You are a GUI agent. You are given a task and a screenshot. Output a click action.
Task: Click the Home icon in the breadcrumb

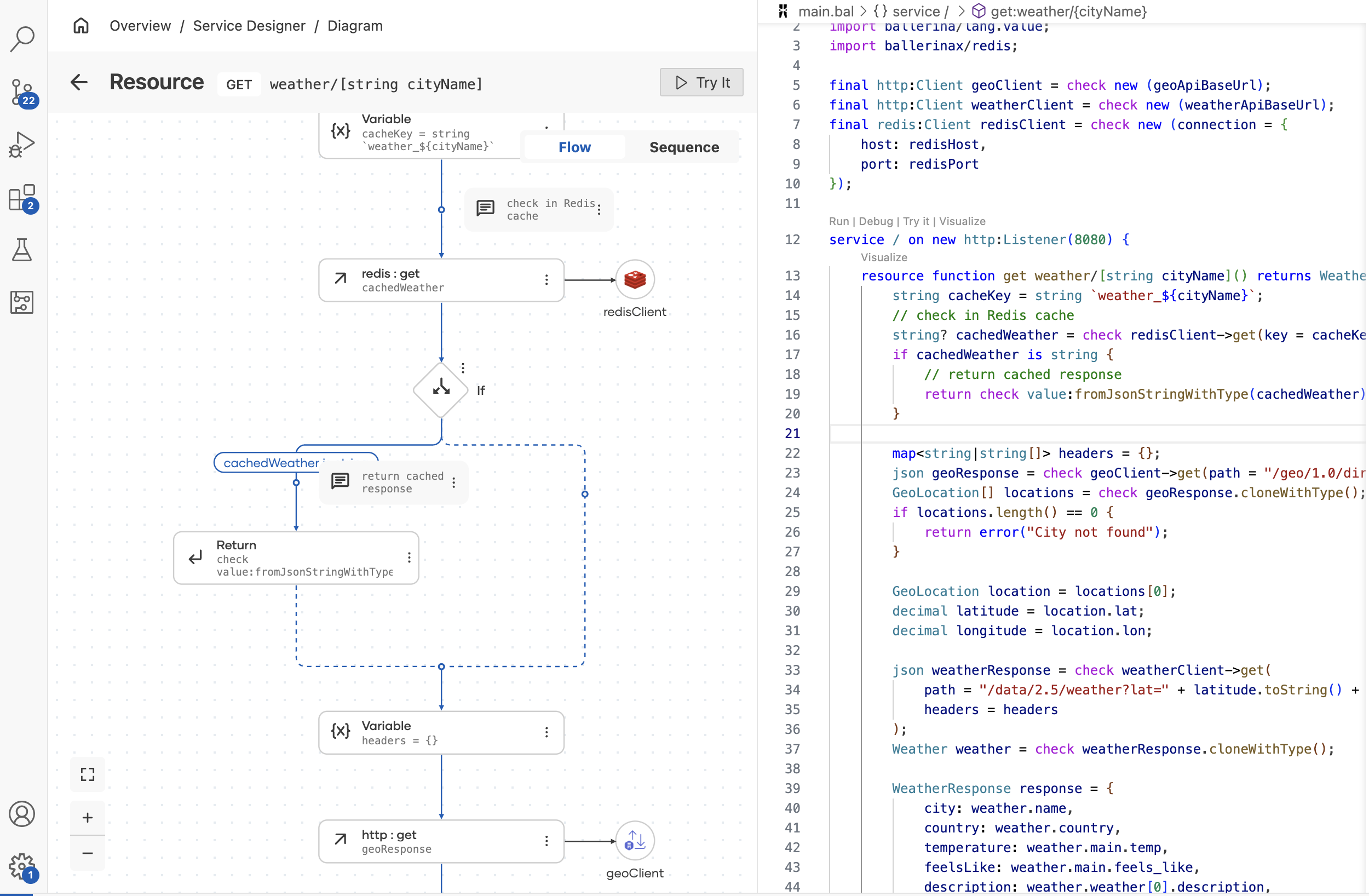81,26
